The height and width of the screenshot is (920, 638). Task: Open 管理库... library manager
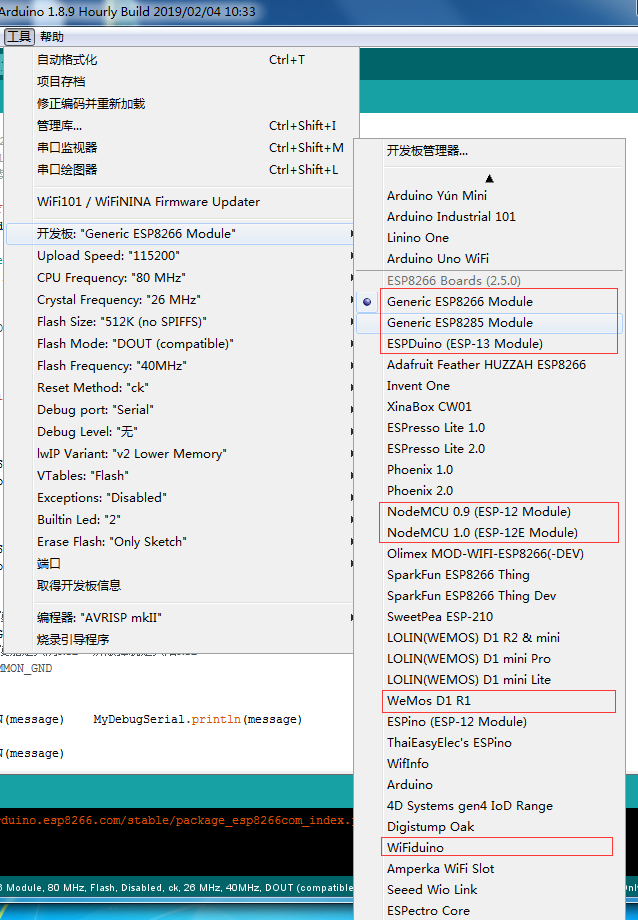click(x=180, y=126)
